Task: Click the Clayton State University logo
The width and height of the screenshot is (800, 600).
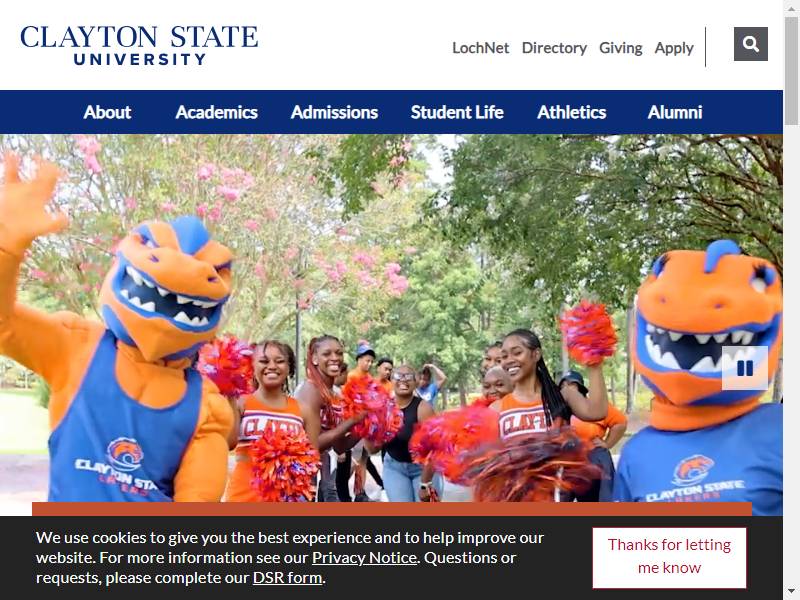Action: click(139, 45)
